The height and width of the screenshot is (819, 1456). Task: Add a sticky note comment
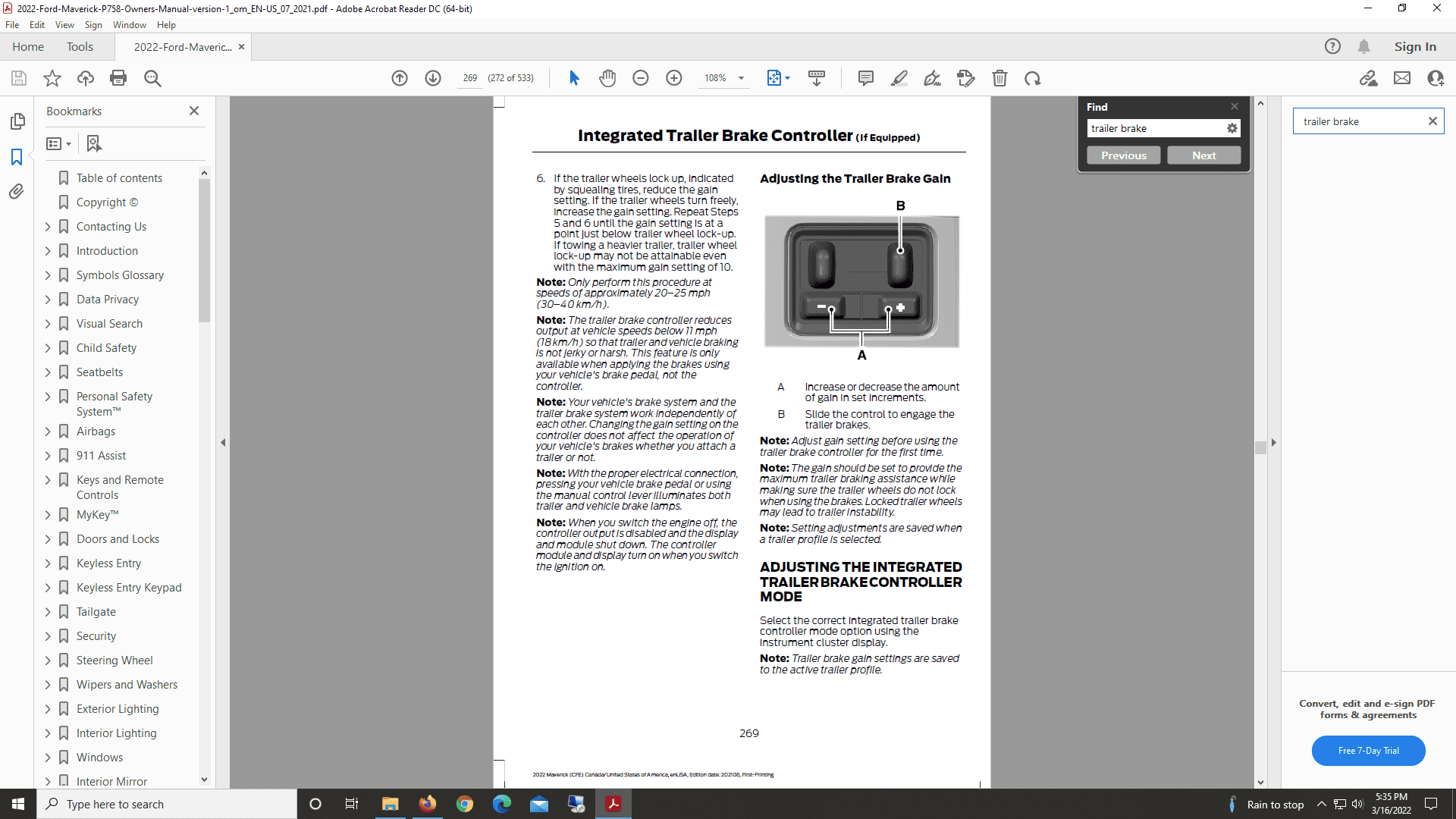(x=866, y=78)
